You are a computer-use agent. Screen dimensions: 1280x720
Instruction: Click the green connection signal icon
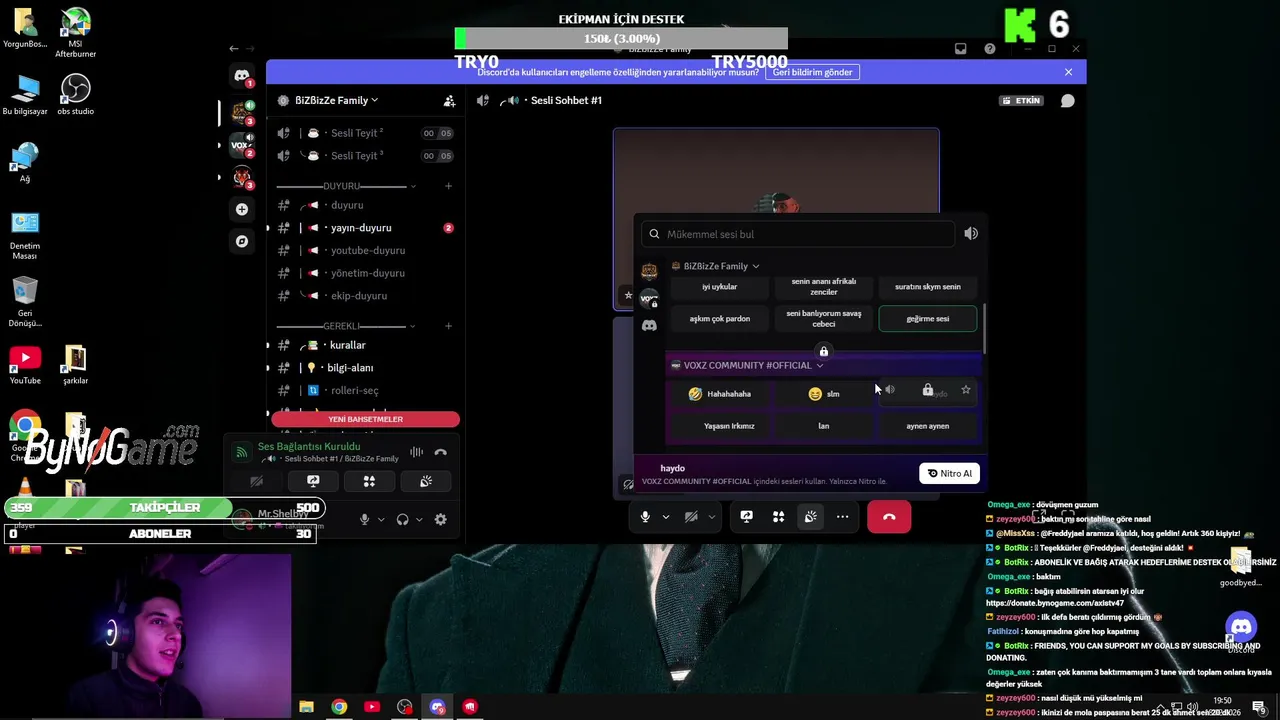(241, 452)
